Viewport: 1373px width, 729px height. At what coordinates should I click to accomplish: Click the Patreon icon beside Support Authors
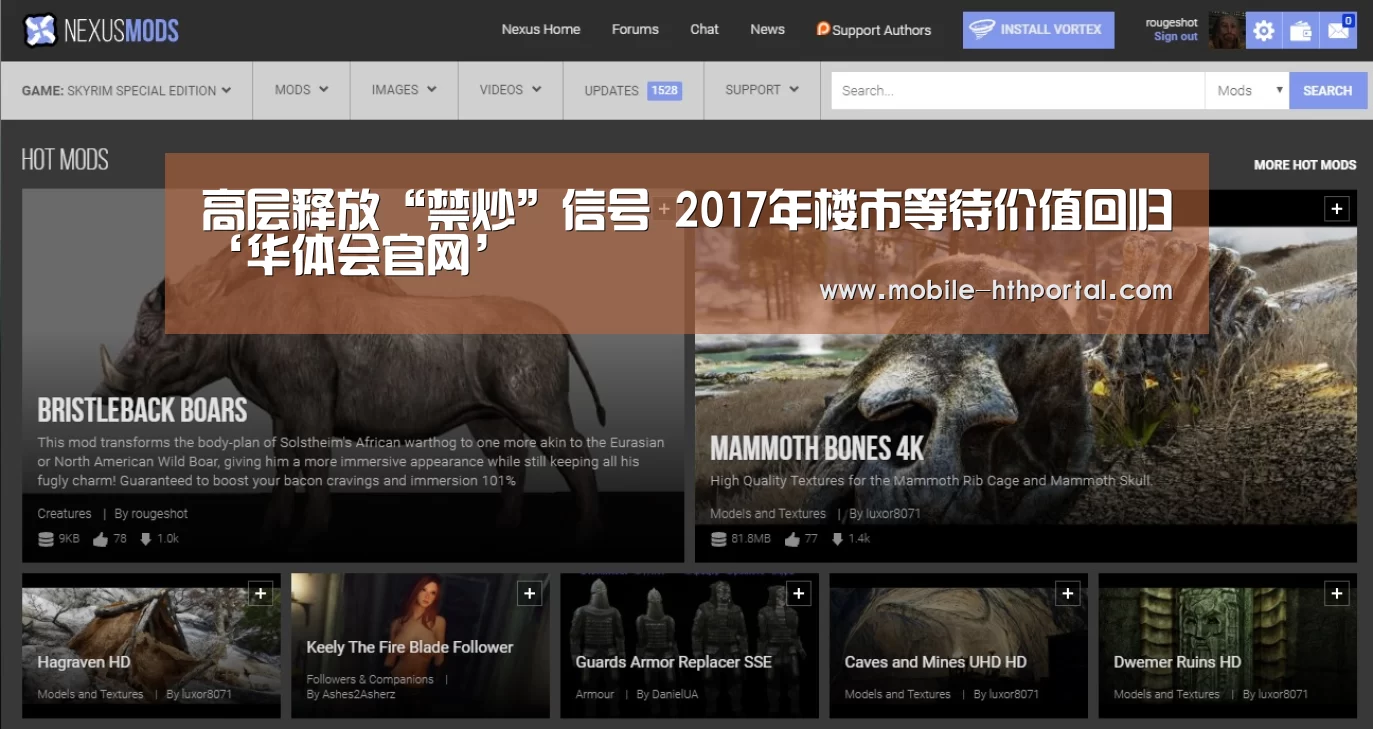(823, 29)
